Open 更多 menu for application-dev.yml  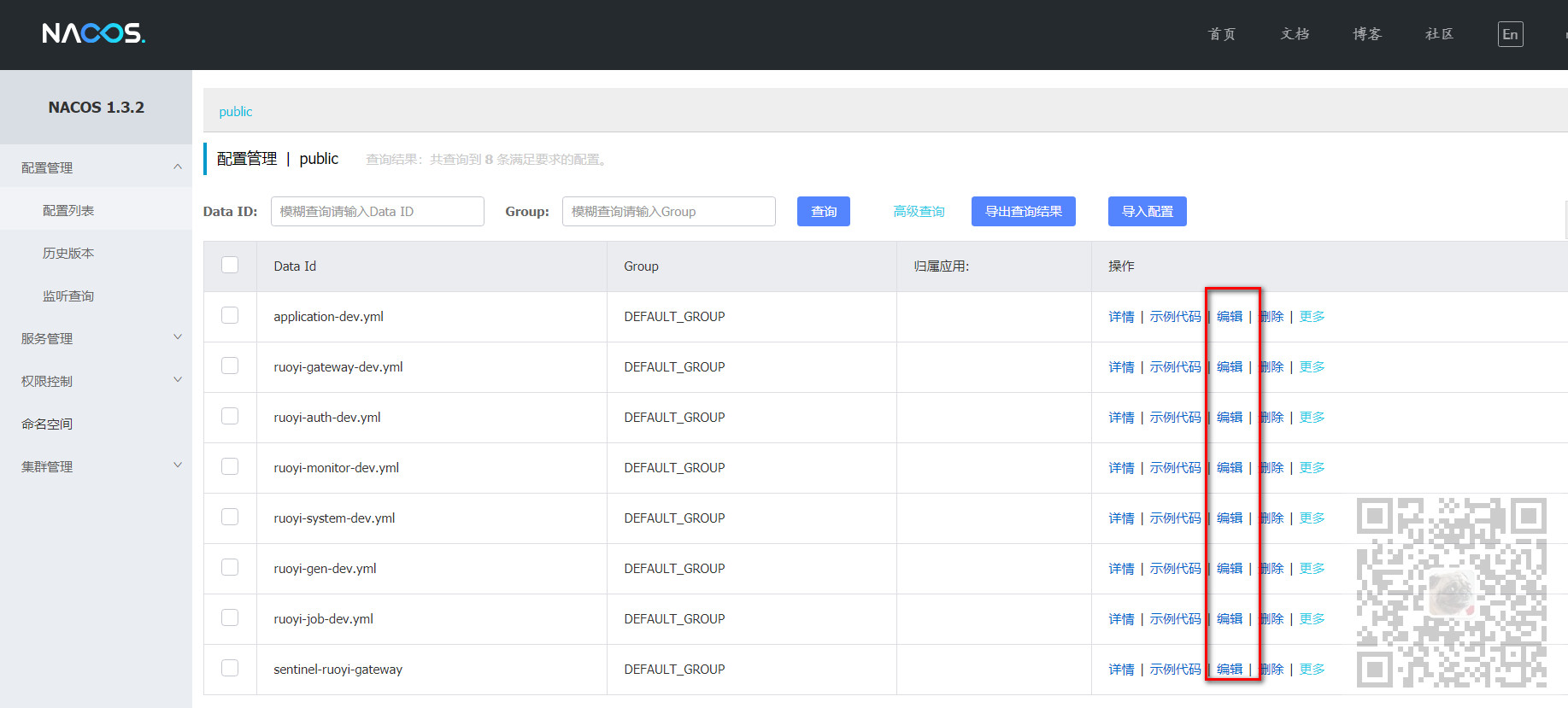pyautogui.click(x=1312, y=317)
